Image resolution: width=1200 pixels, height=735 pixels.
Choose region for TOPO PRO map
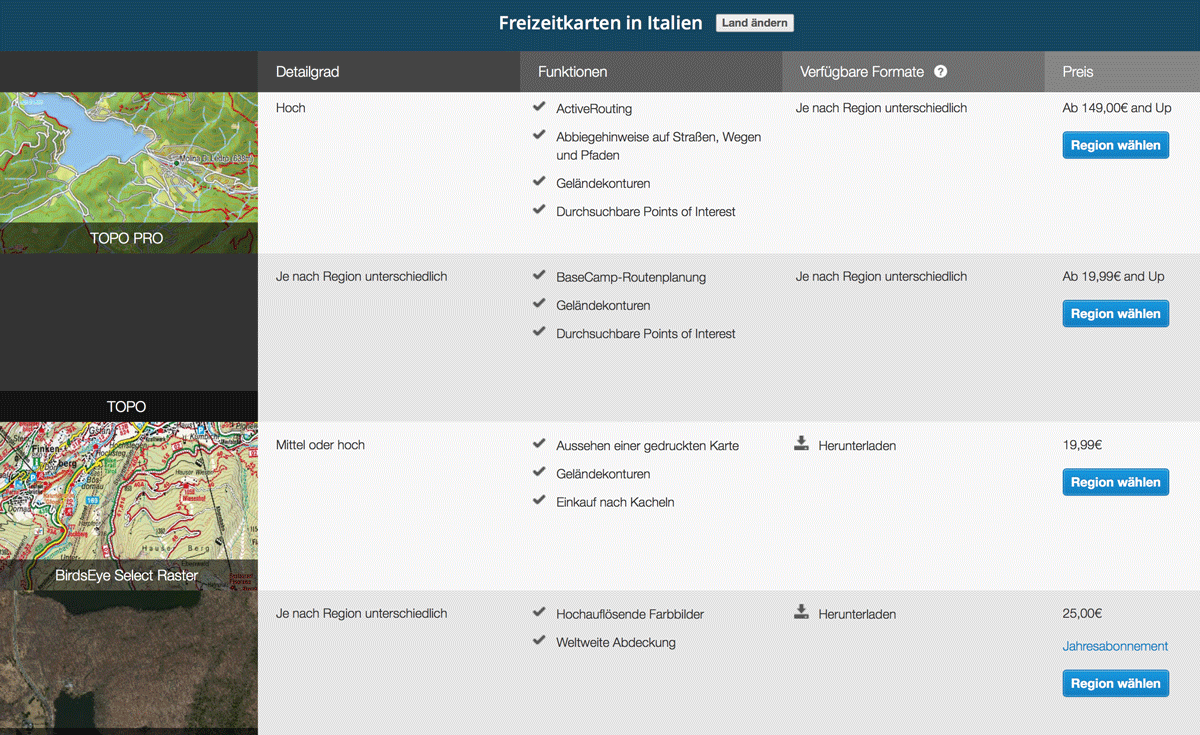tap(1115, 145)
